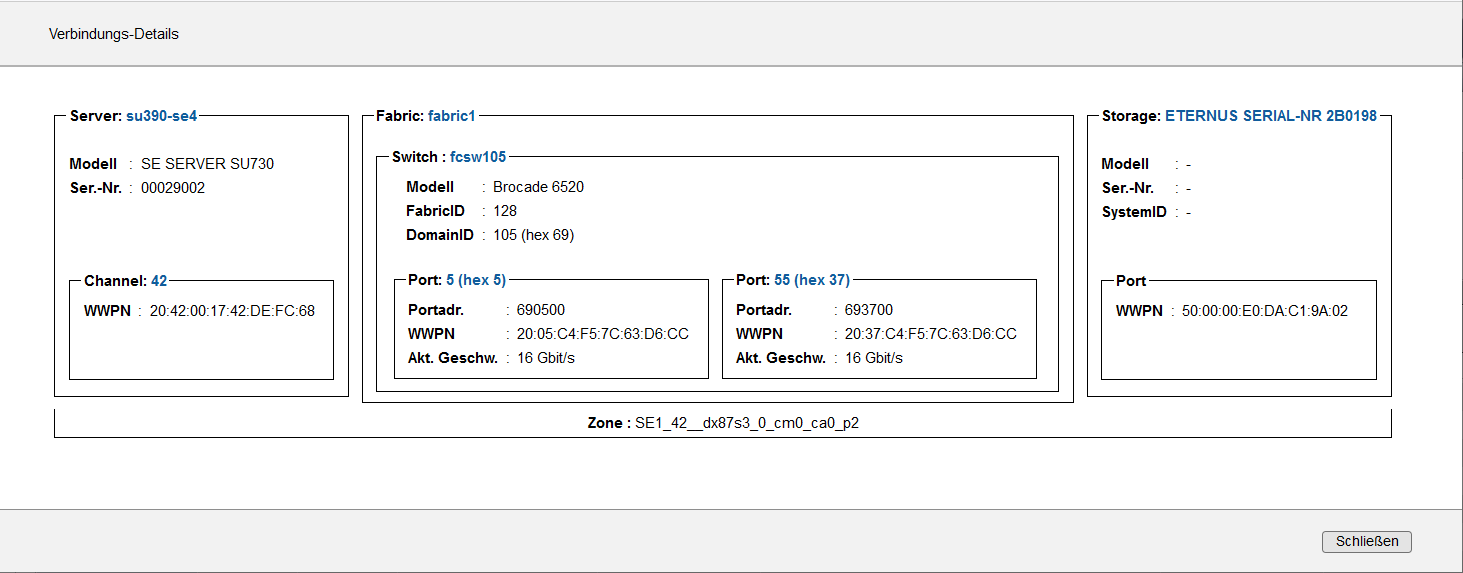The image size is (1463, 573).
Task: Click the switch model Brocade 6520
Action: pyautogui.click(x=538, y=187)
